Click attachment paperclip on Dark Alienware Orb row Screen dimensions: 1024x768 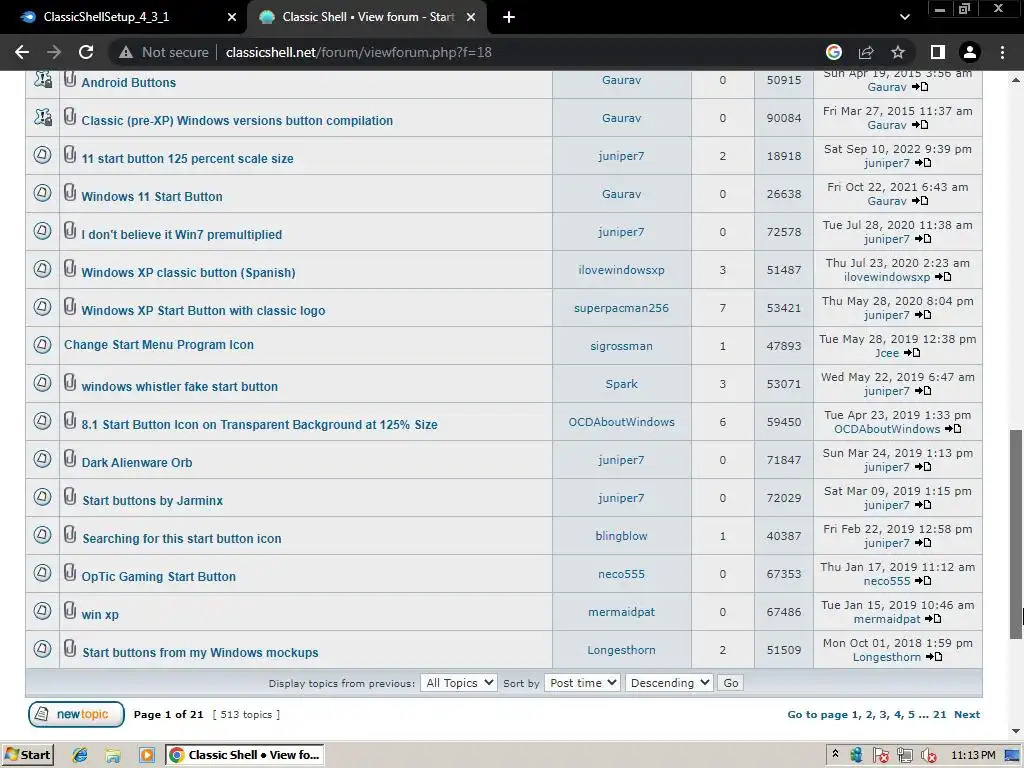tap(70, 458)
